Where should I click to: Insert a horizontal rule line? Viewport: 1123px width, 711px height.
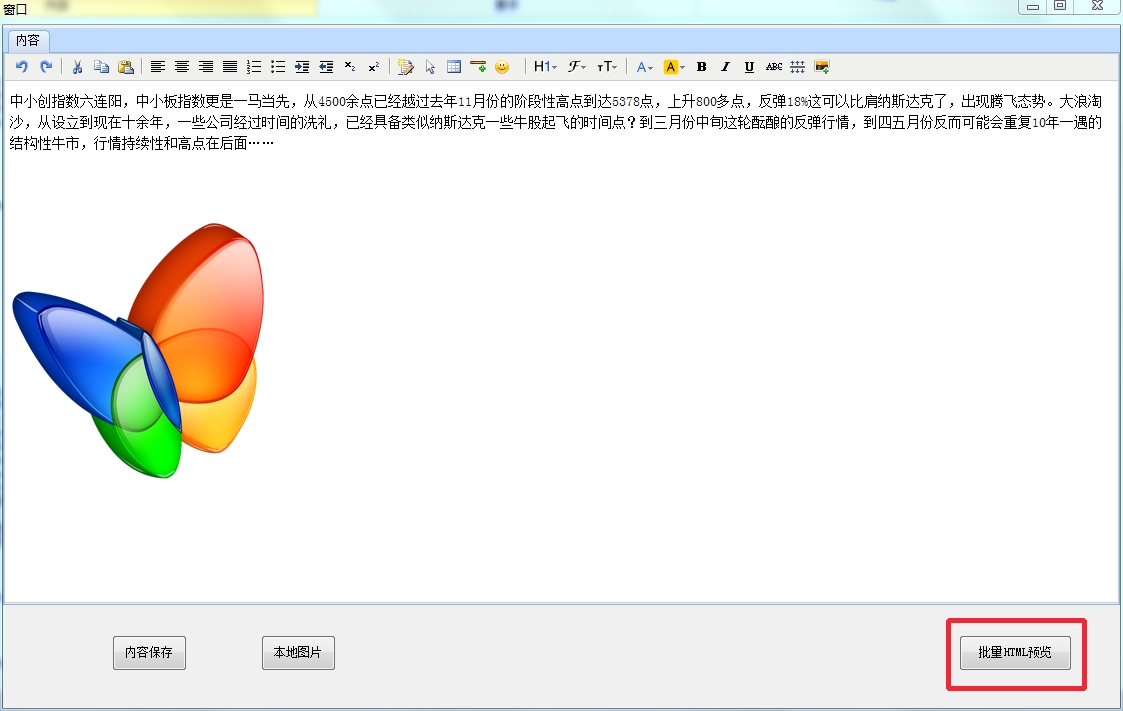(478, 67)
